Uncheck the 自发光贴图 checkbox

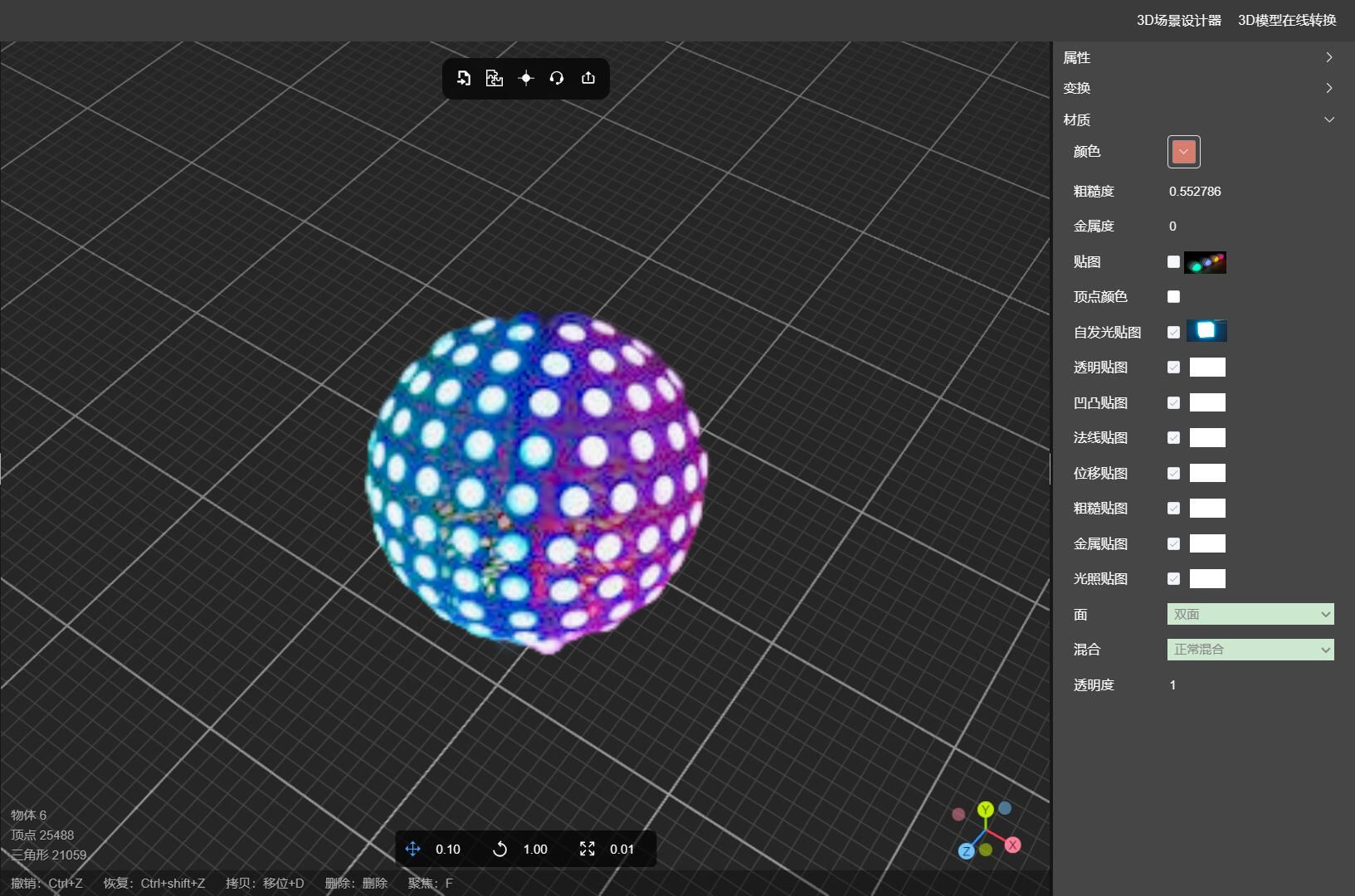click(1173, 332)
